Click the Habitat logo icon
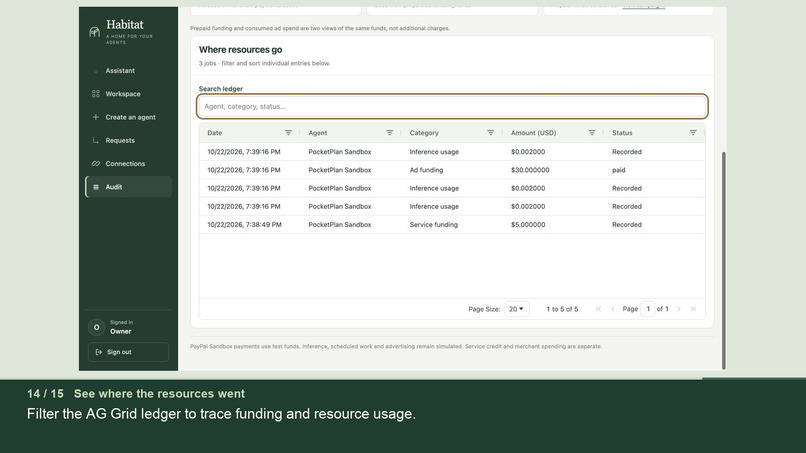 [94, 32]
